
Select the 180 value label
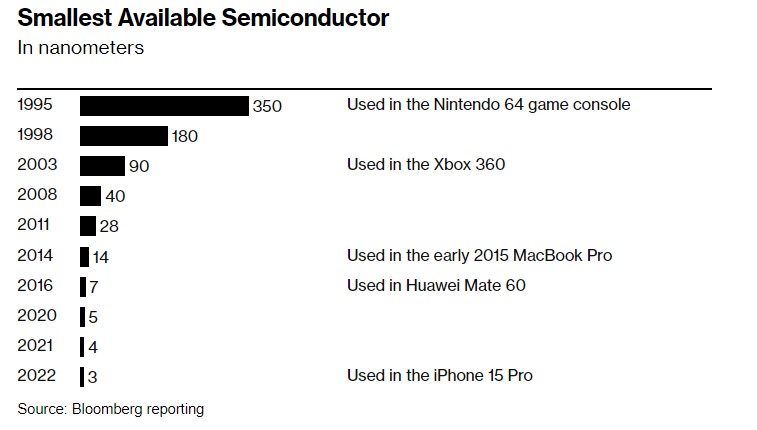click(x=186, y=136)
